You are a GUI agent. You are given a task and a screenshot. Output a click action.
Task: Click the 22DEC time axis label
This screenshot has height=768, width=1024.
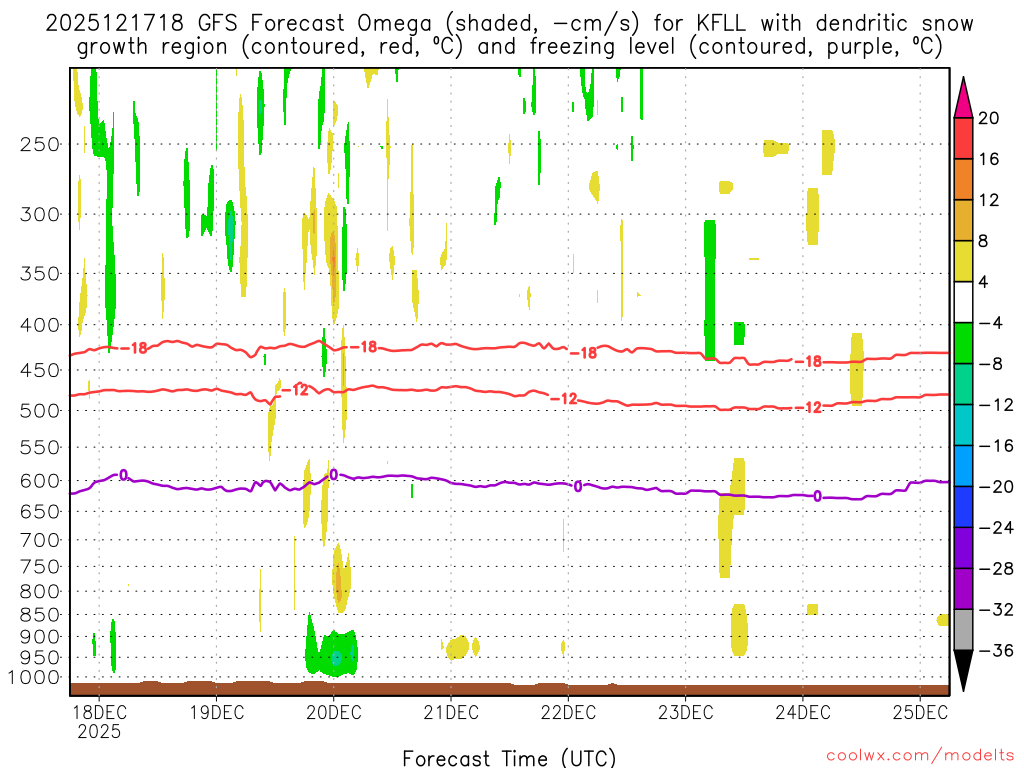point(568,712)
